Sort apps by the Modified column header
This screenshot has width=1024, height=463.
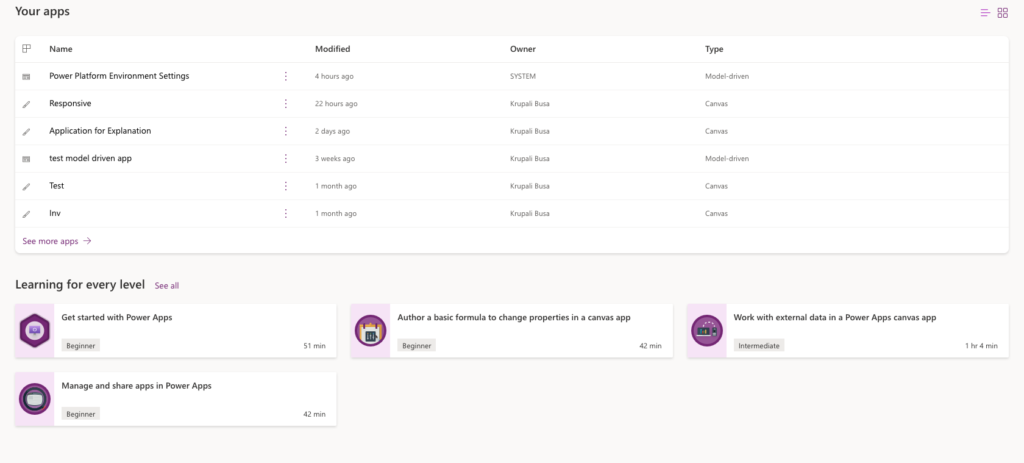point(332,49)
